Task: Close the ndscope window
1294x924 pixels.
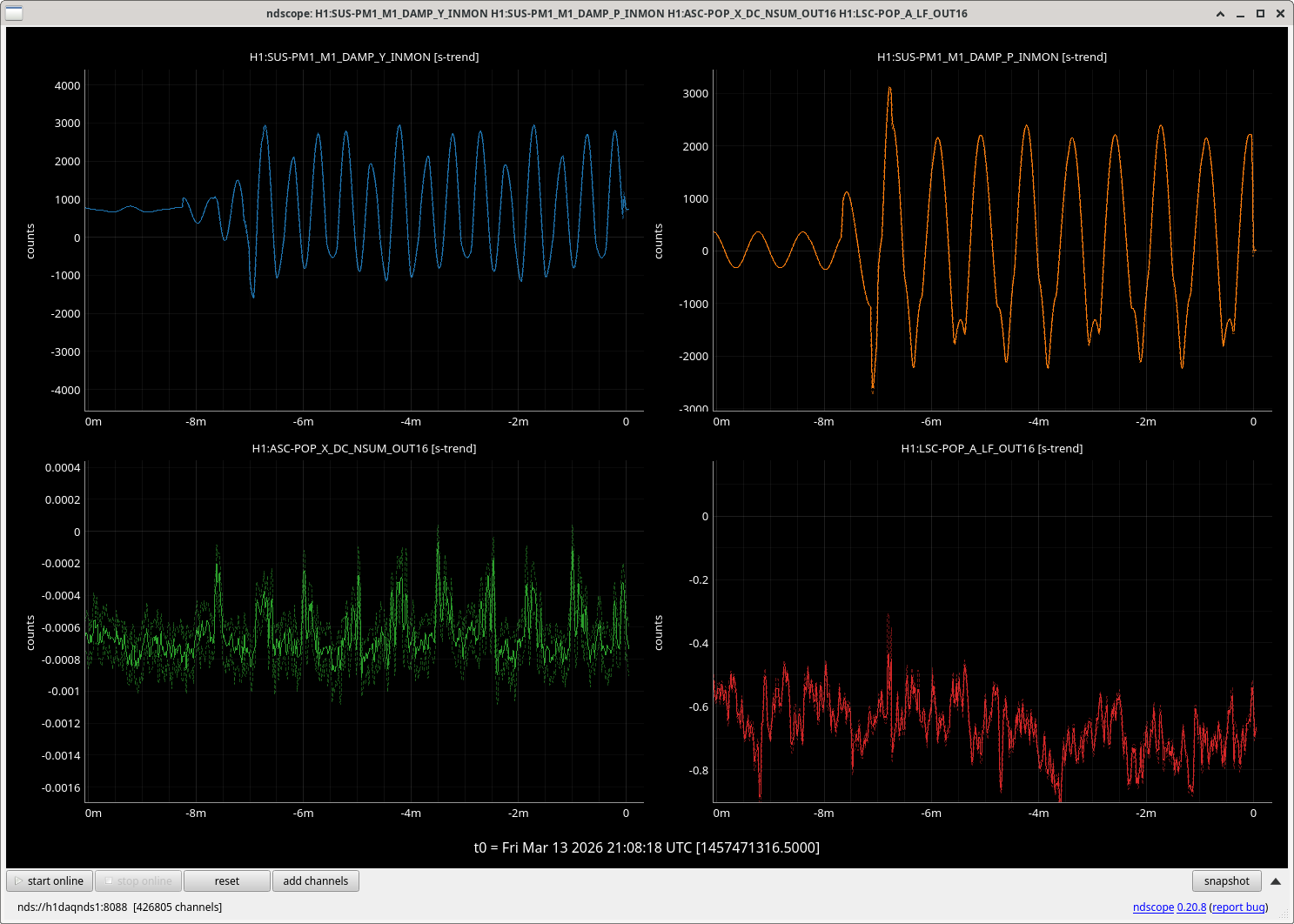Action: pos(1280,13)
